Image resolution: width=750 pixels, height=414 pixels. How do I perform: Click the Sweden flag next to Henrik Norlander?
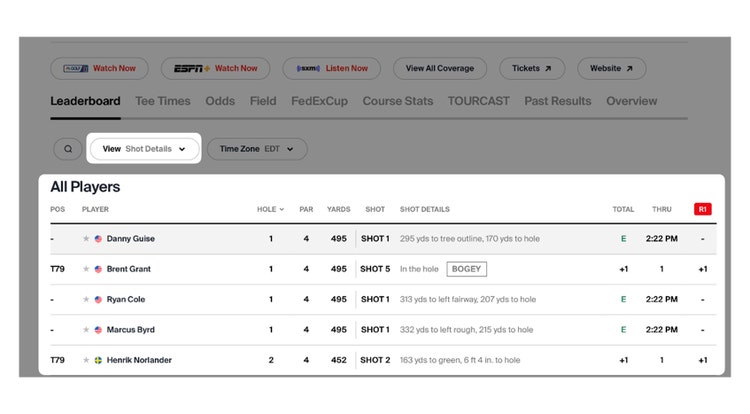(x=98, y=360)
